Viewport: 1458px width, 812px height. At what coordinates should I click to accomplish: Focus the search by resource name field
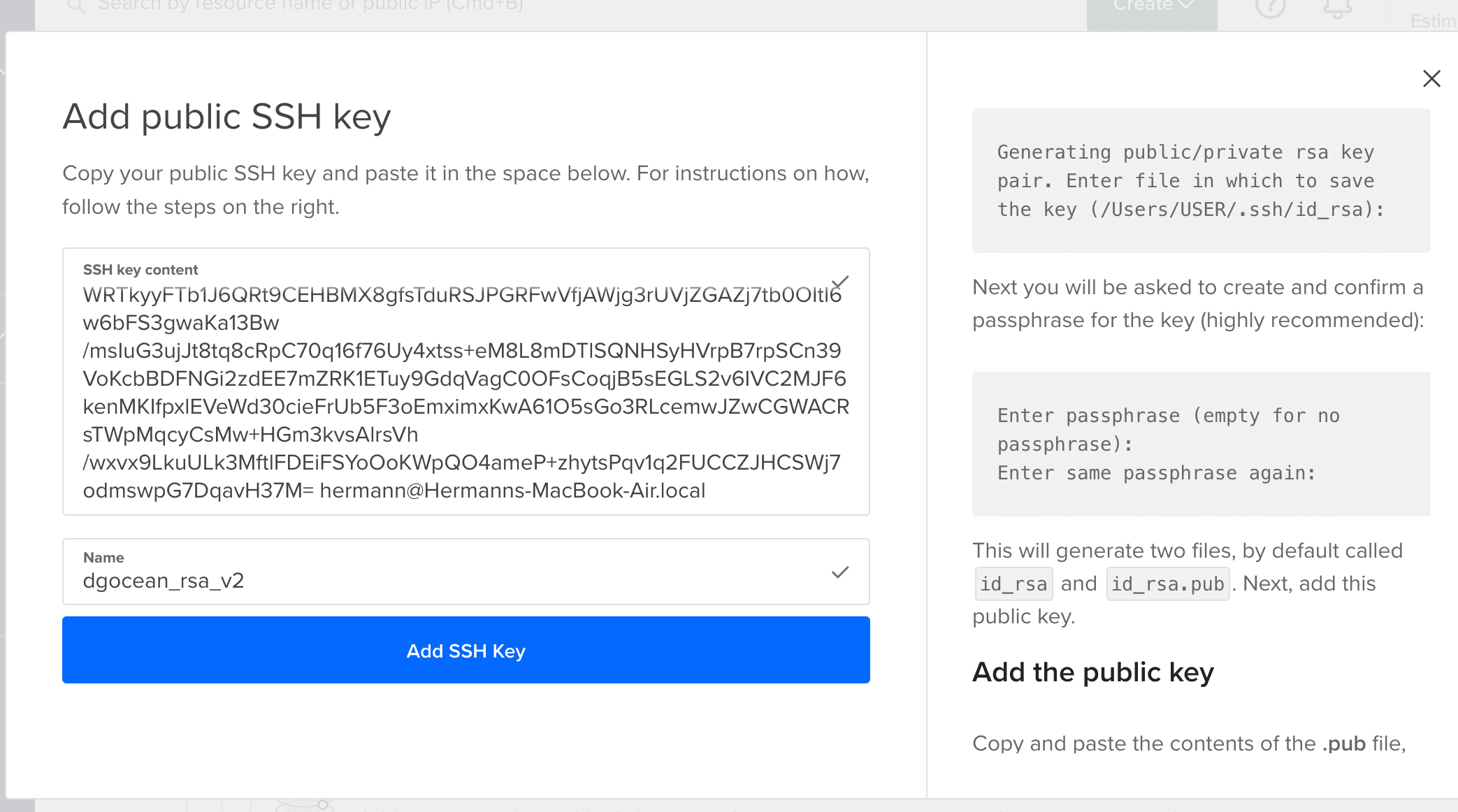(x=311, y=6)
